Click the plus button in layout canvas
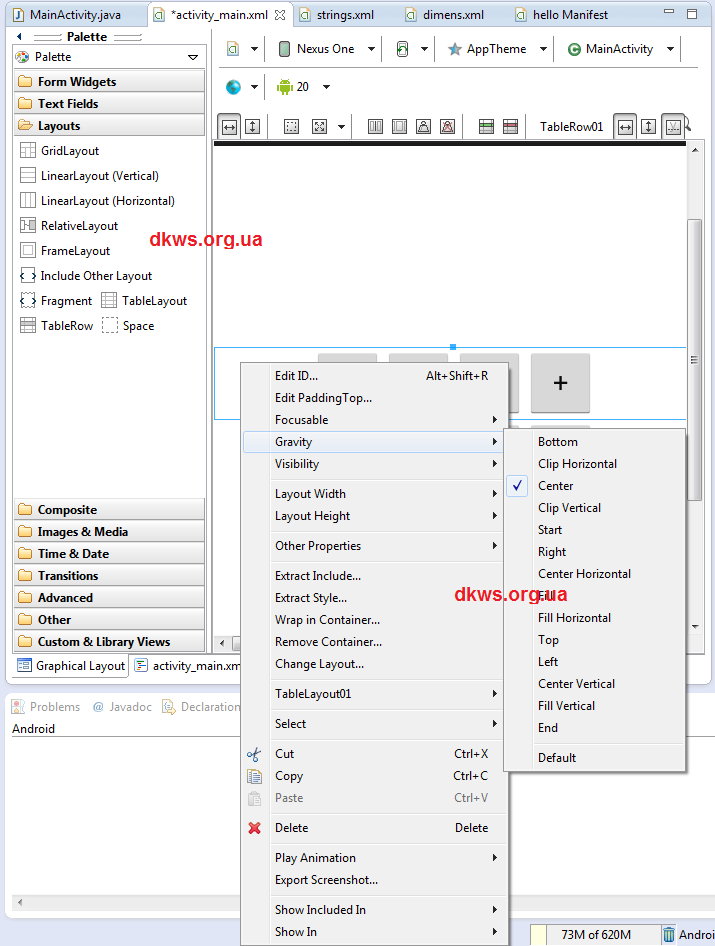This screenshot has width=715, height=946. [x=560, y=383]
